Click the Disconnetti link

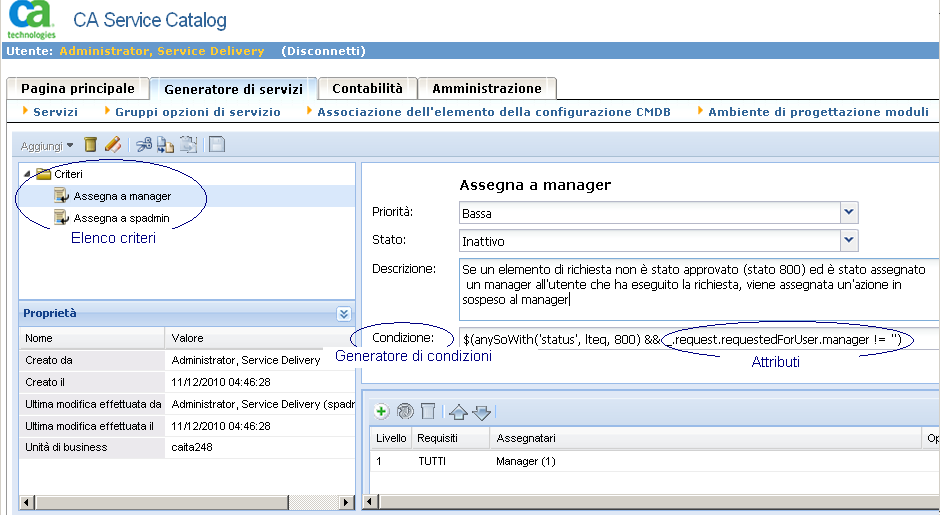(x=323, y=51)
